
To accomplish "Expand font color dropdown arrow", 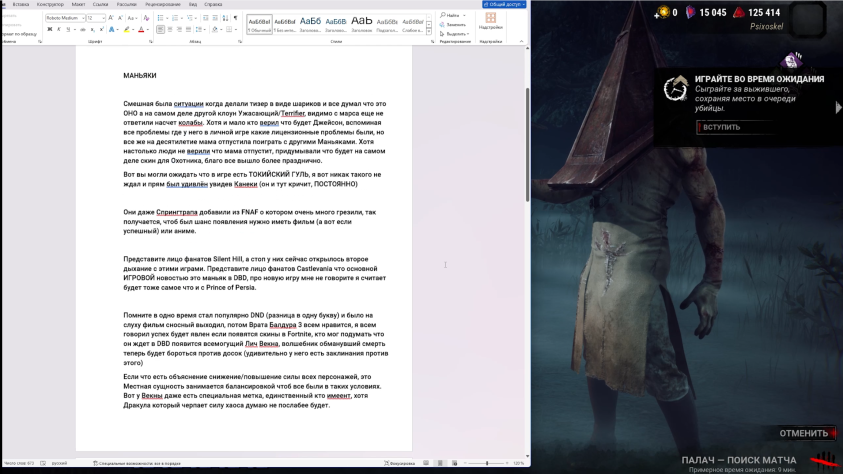I will 148,30.
